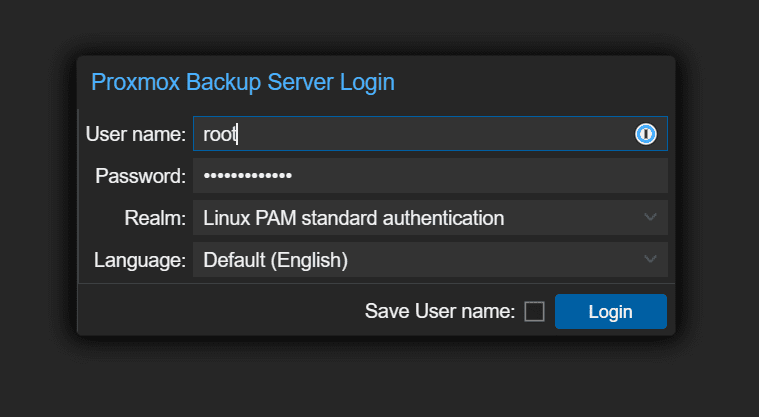Screen dimensions: 759x417
Task: Place cursor on the "root" text
Action: pyautogui.click(x=219, y=134)
